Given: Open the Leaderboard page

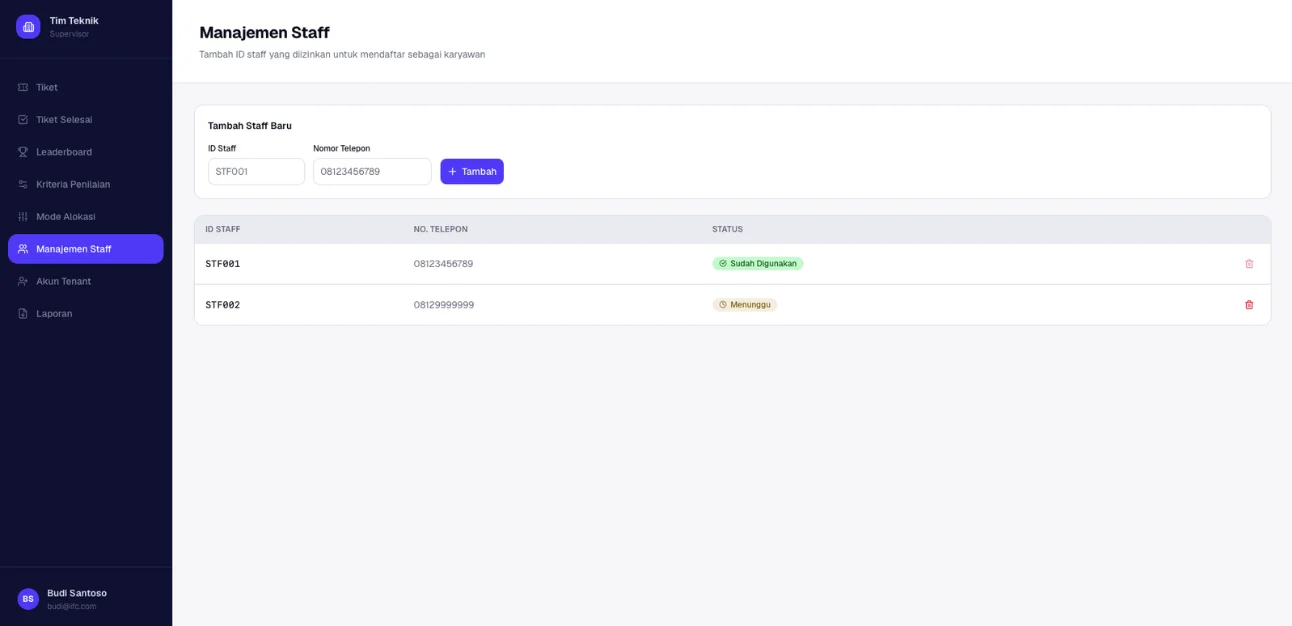Looking at the screenshot, I should click(x=85, y=152).
